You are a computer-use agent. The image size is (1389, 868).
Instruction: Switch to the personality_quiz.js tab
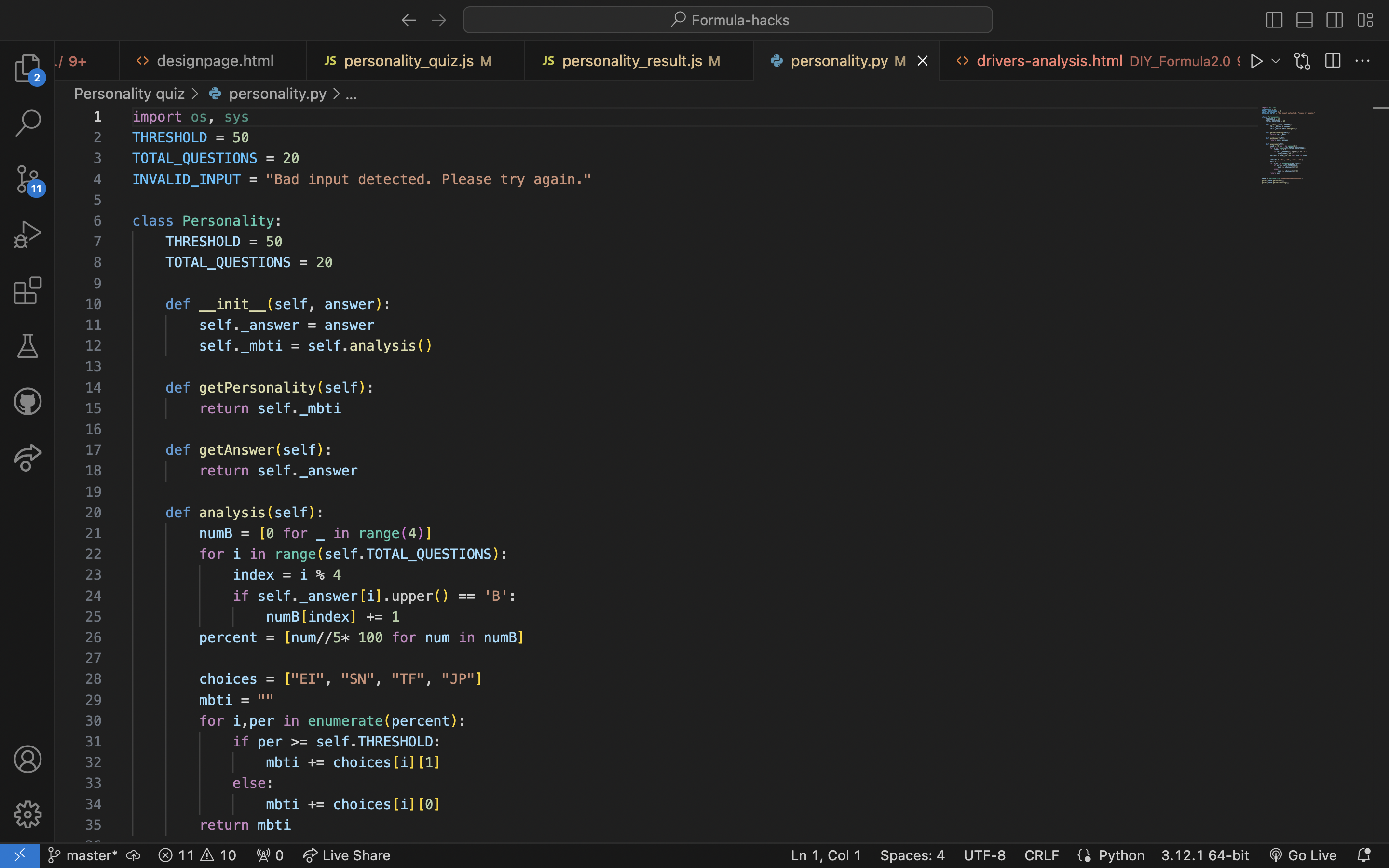click(x=408, y=61)
